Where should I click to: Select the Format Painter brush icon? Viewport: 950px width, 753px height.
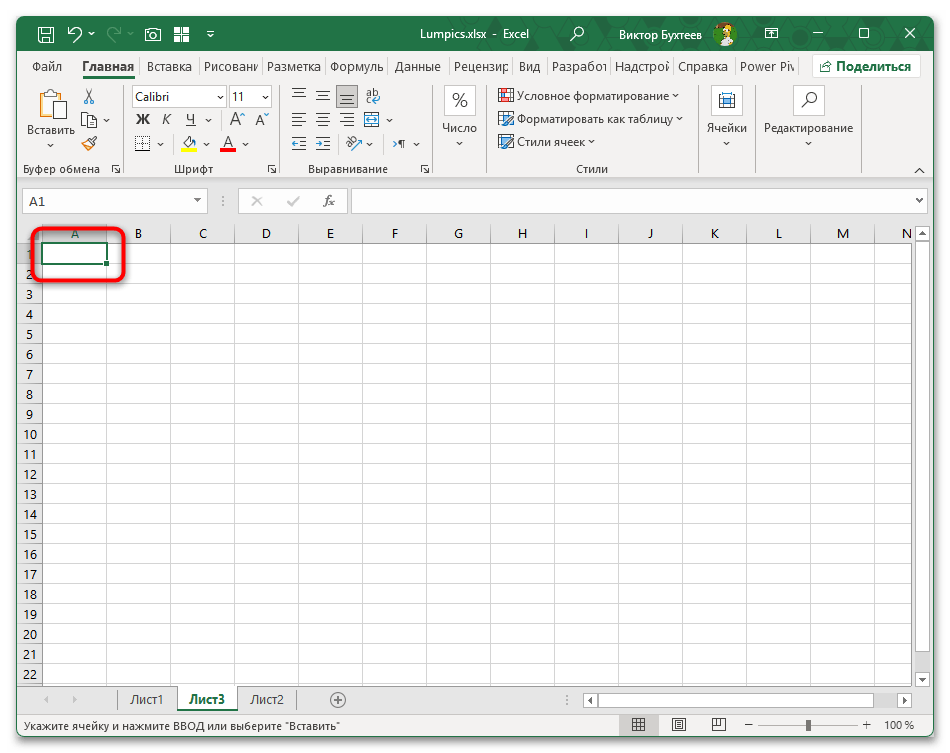pos(89,143)
